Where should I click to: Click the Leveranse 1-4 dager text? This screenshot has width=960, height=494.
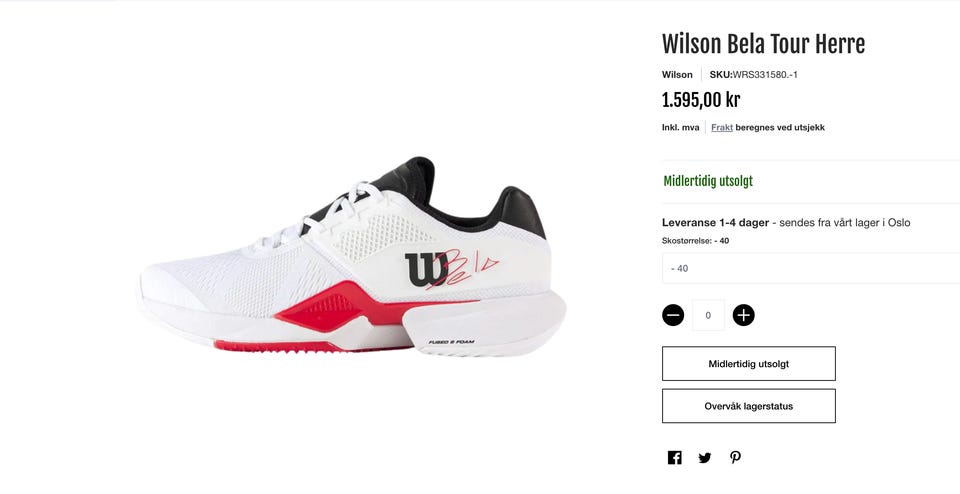pyautogui.click(x=715, y=223)
